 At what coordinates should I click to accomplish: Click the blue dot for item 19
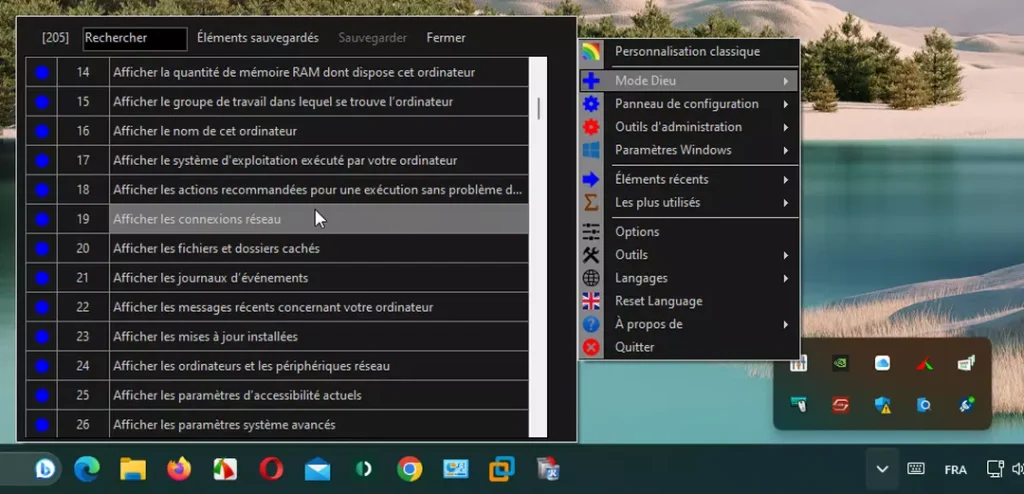[42, 220]
